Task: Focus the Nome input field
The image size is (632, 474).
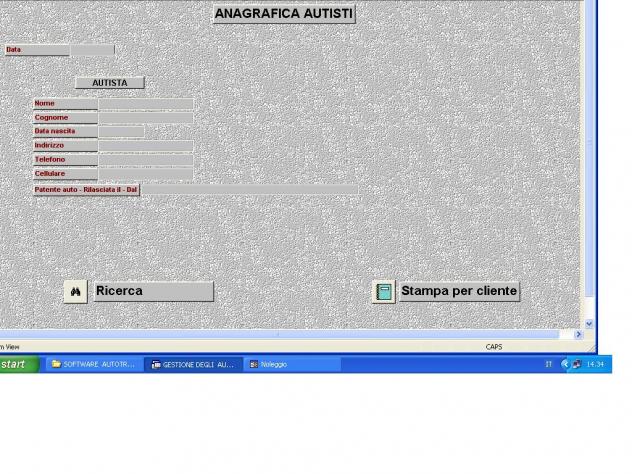Action: click(x=146, y=104)
